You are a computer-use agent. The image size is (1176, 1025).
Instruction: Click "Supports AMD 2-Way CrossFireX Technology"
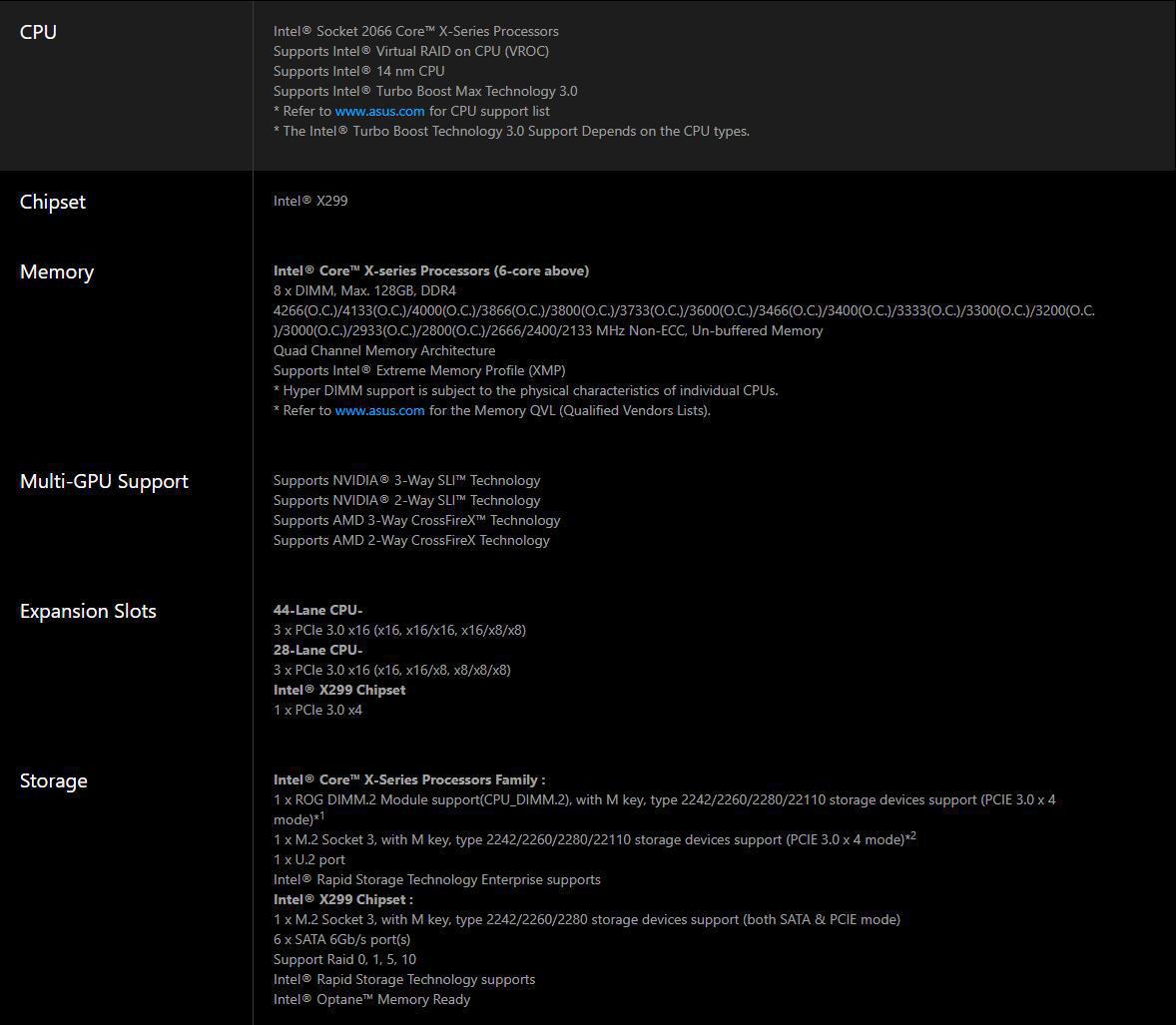pyautogui.click(x=411, y=541)
